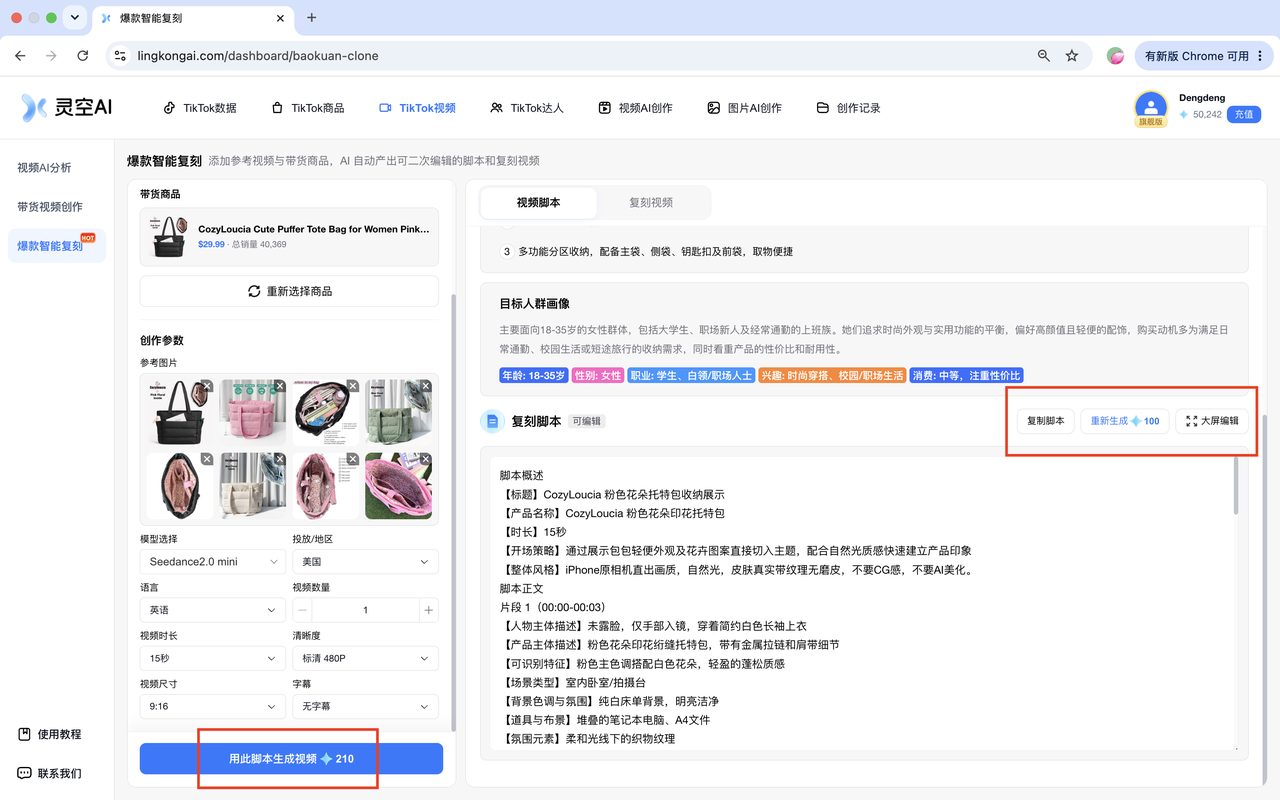Open the page zoom magnifier in address bar

1044,56
